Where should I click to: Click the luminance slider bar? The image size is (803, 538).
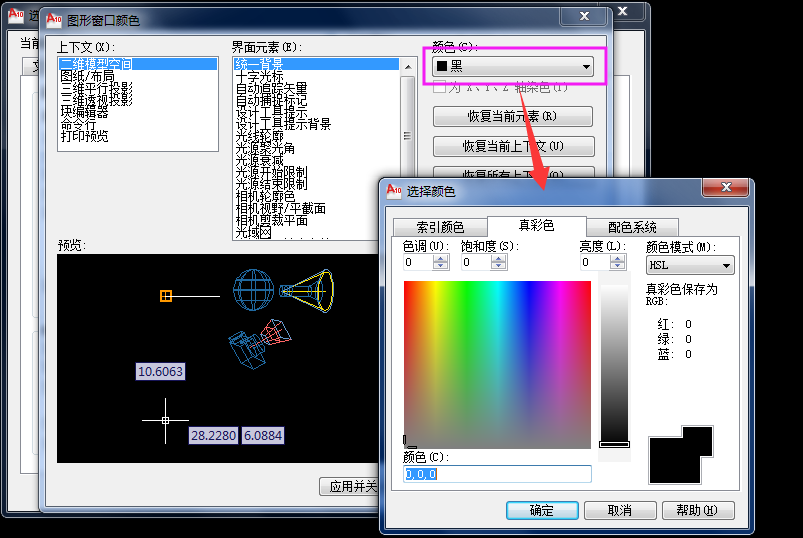[615, 363]
